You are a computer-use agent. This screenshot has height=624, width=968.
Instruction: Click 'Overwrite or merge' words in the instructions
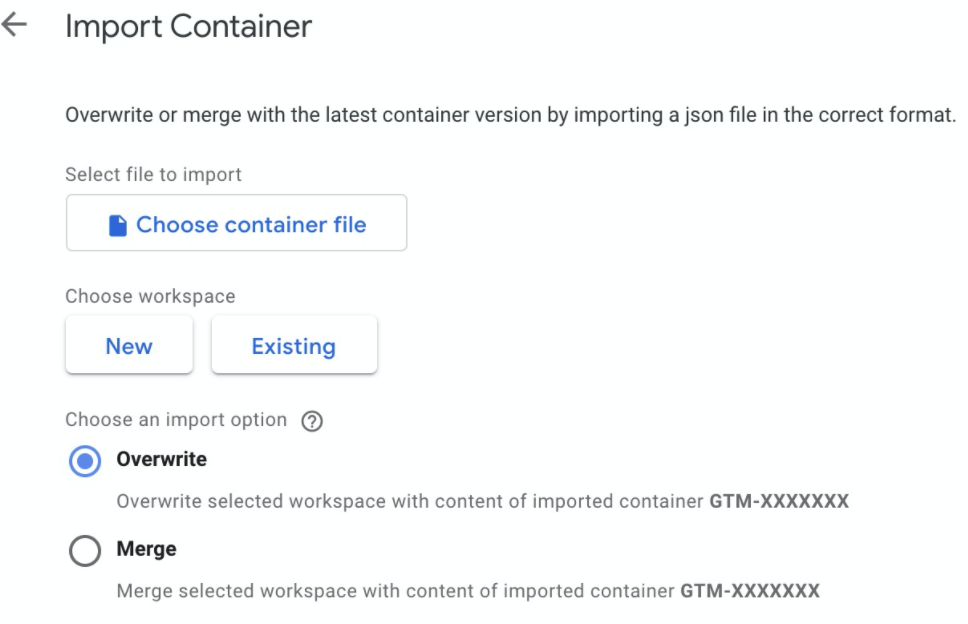[153, 115]
